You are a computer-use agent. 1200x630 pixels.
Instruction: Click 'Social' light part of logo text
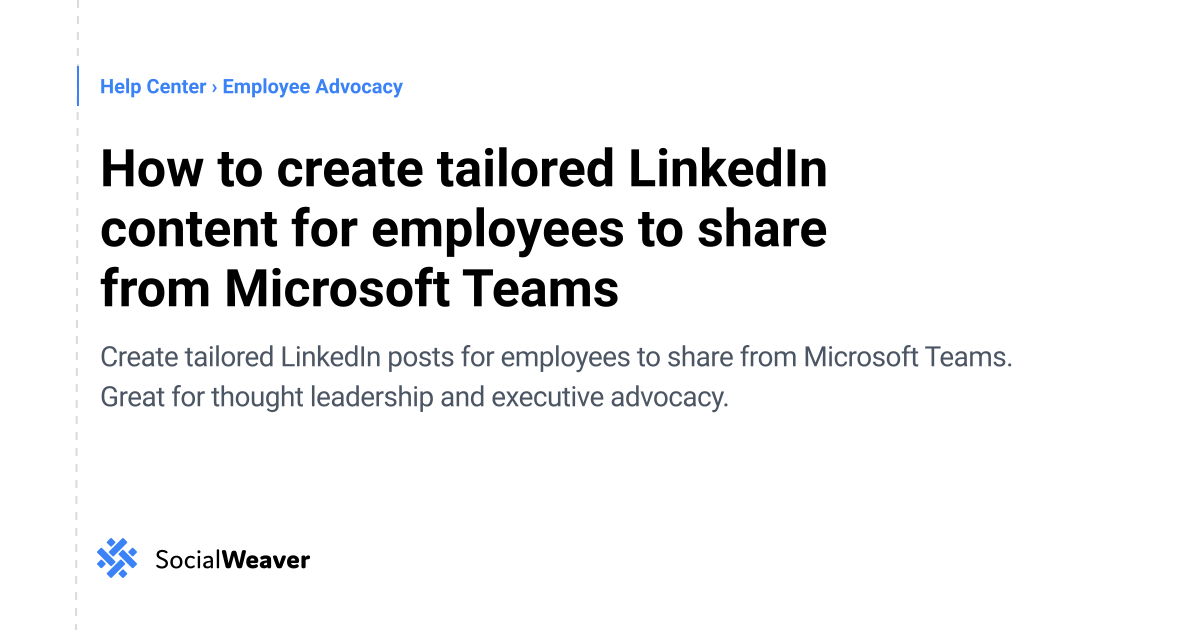pyautogui.click(x=186, y=559)
